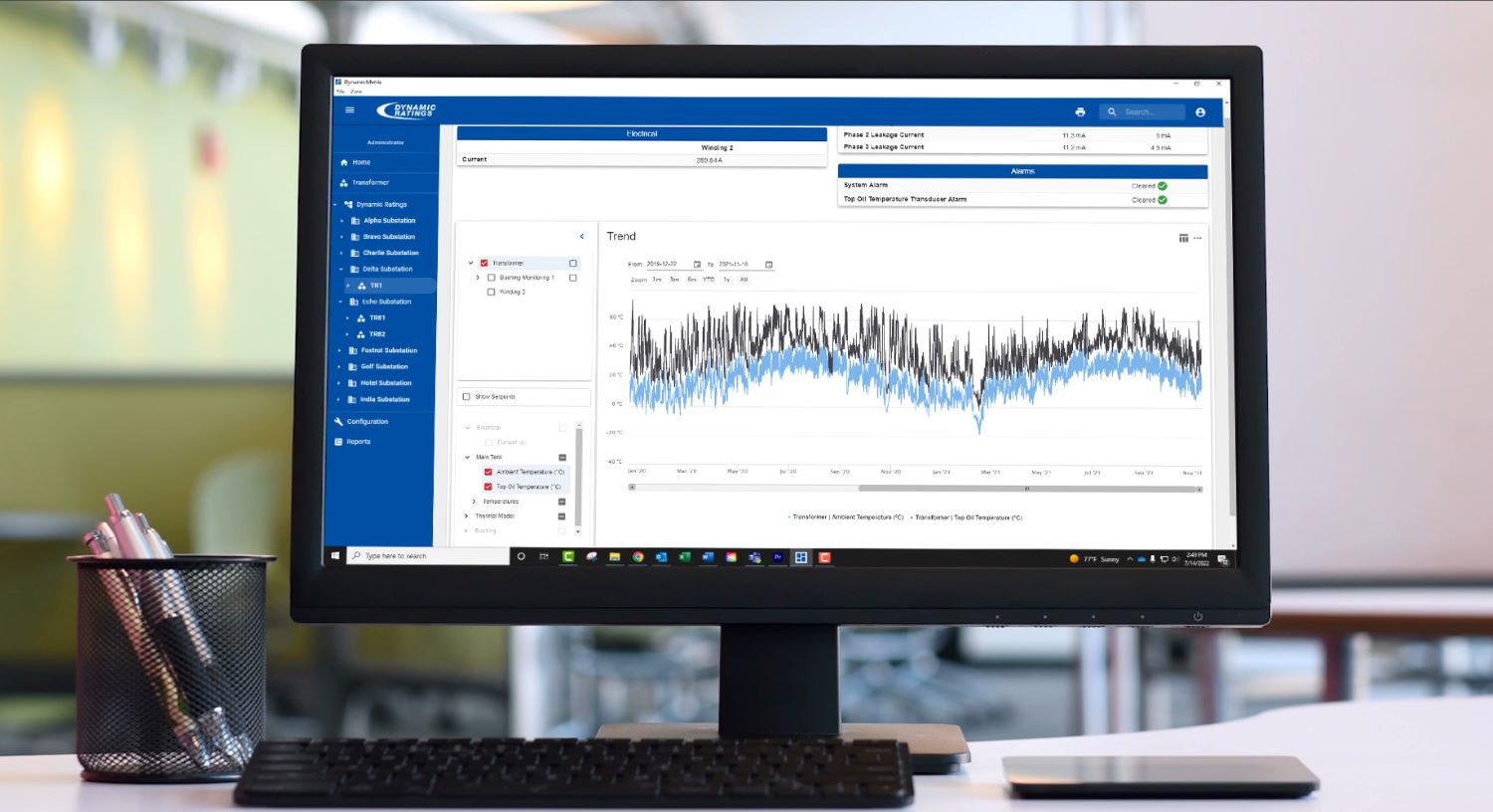Click the 1y zoom button on the trend chart
Screen dimensions: 1493x812
727,280
